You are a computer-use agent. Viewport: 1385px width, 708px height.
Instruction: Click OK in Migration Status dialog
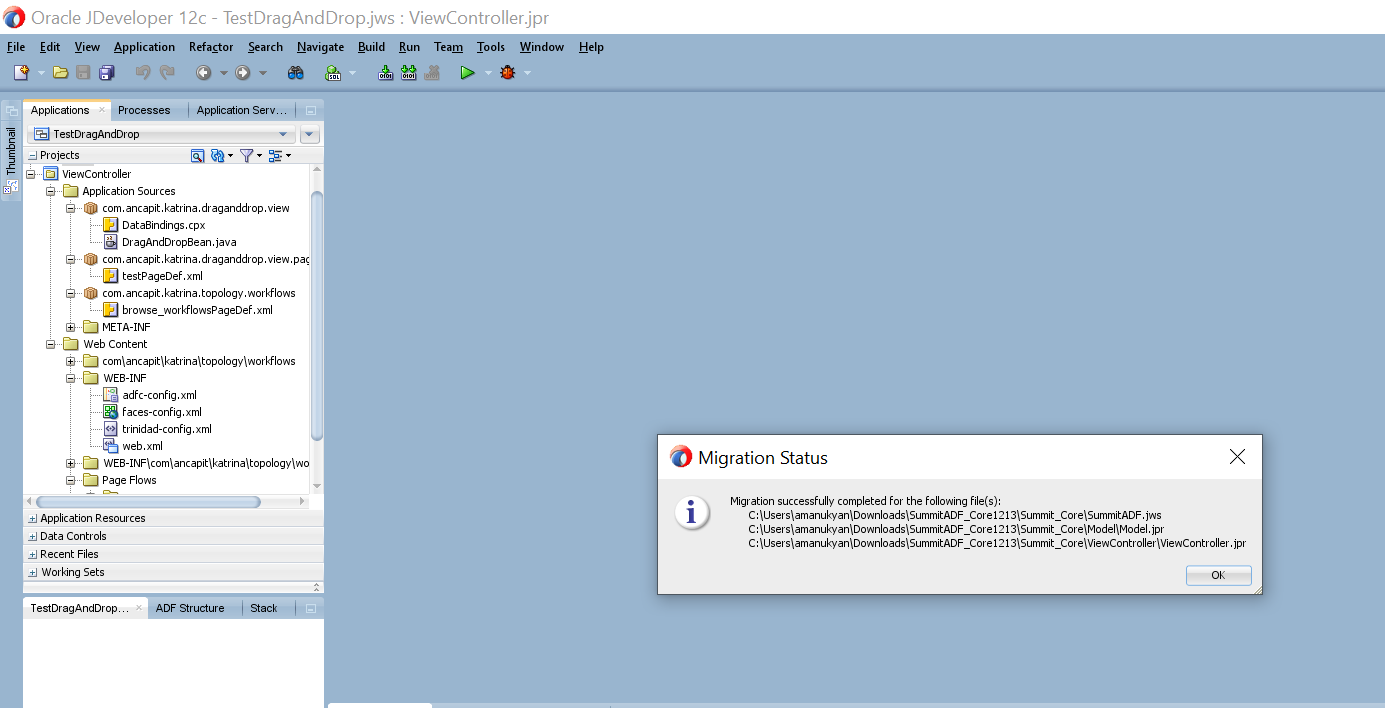[x=1218, y=575]
